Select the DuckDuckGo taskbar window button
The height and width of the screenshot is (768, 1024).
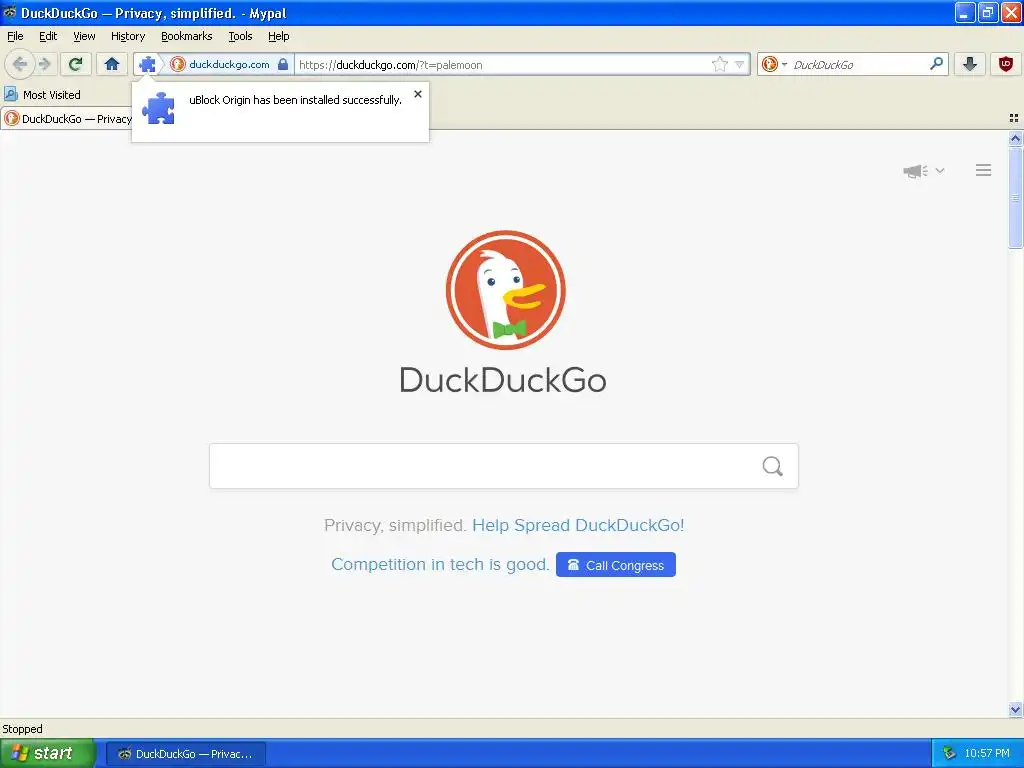(186, 754)
